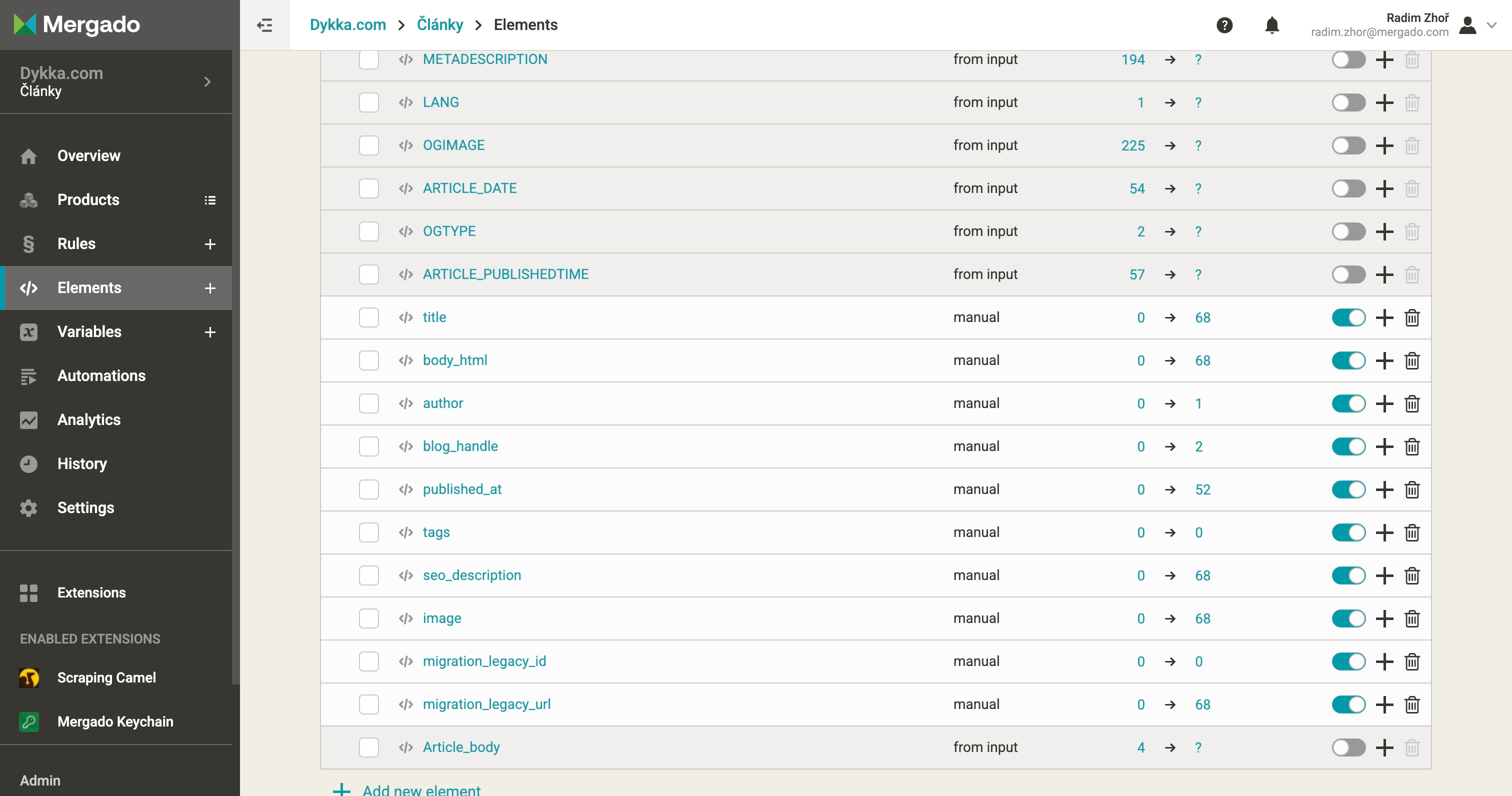This screenshot has height=796, width=1512.
Task: Click plus expander next to Elements menu
Action: 209,288
